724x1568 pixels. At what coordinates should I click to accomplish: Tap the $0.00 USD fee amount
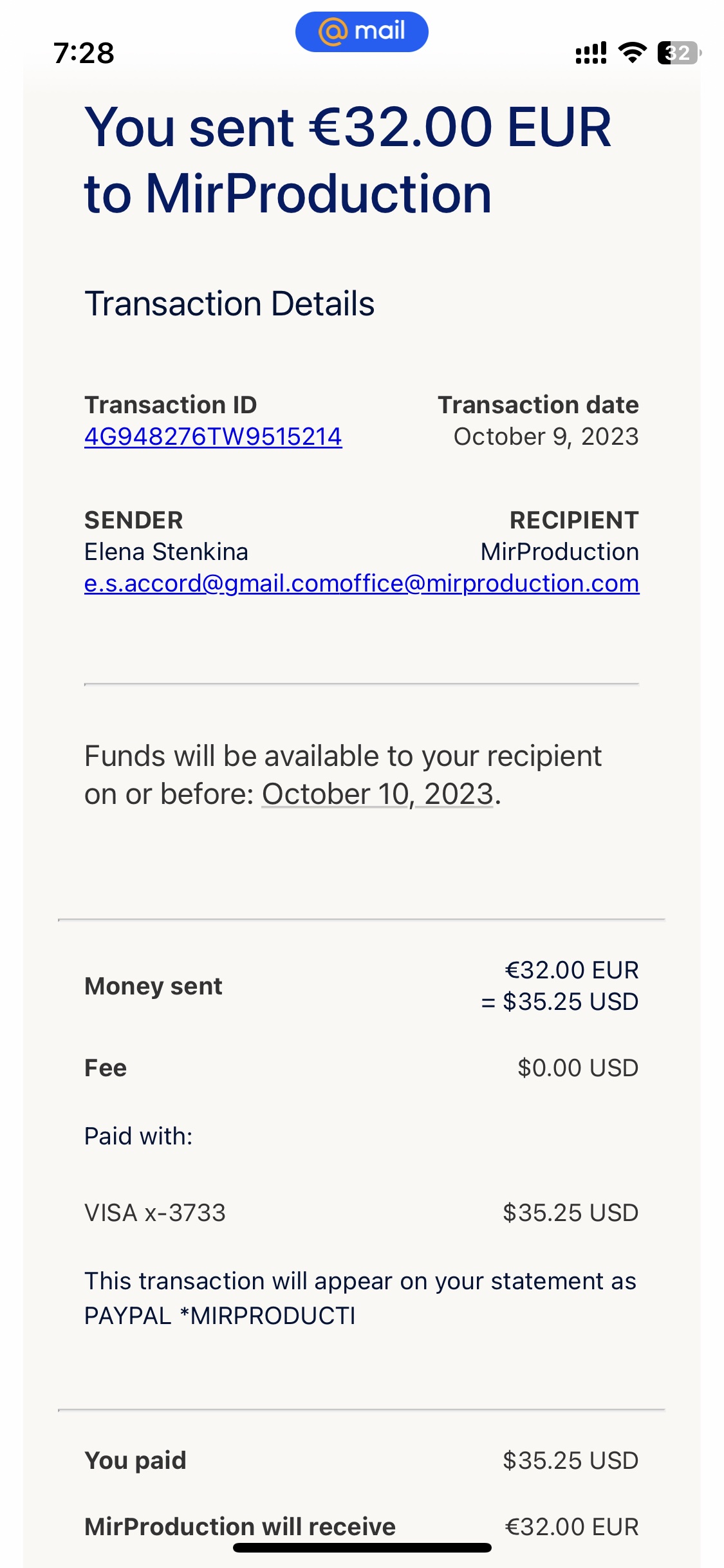tap(577, 1068)
